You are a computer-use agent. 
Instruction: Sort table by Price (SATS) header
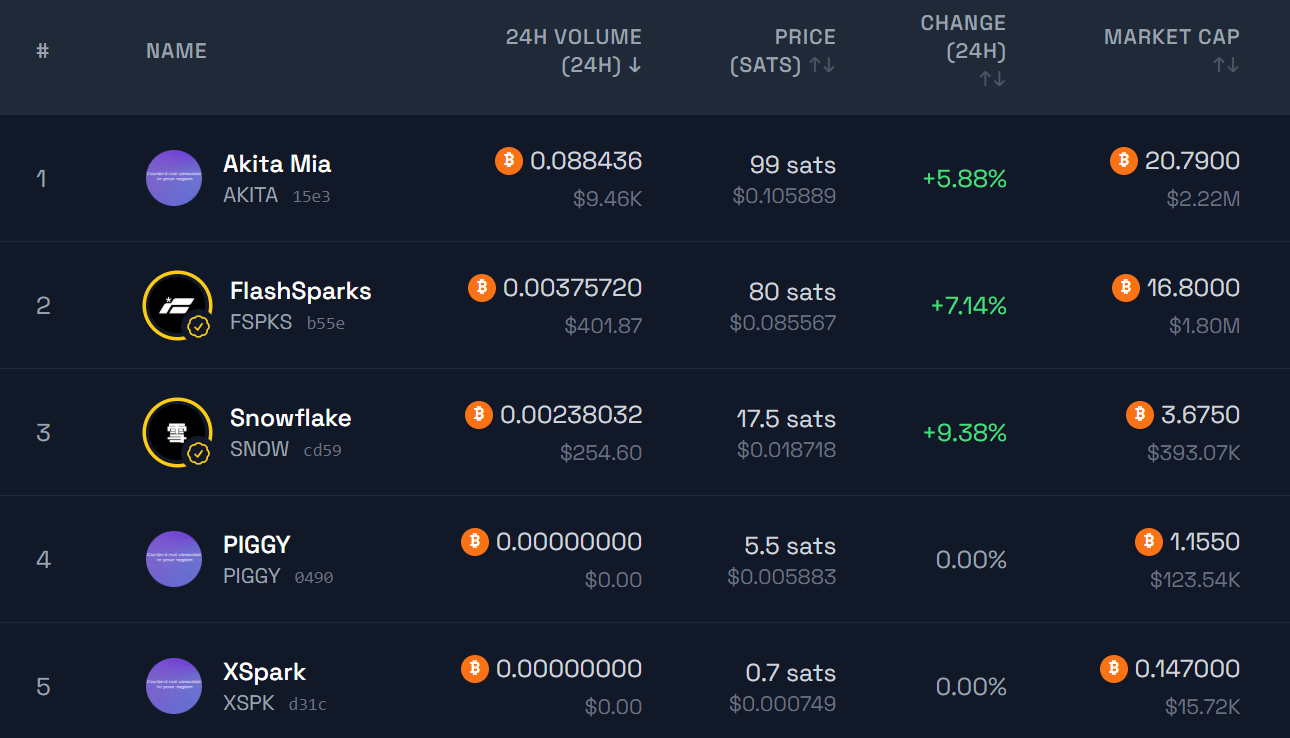[783, 51]
